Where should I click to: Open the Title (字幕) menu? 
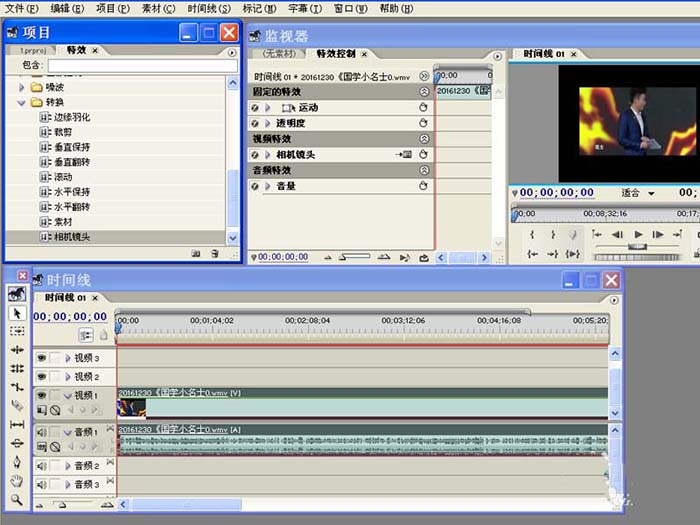click(304, 8)
